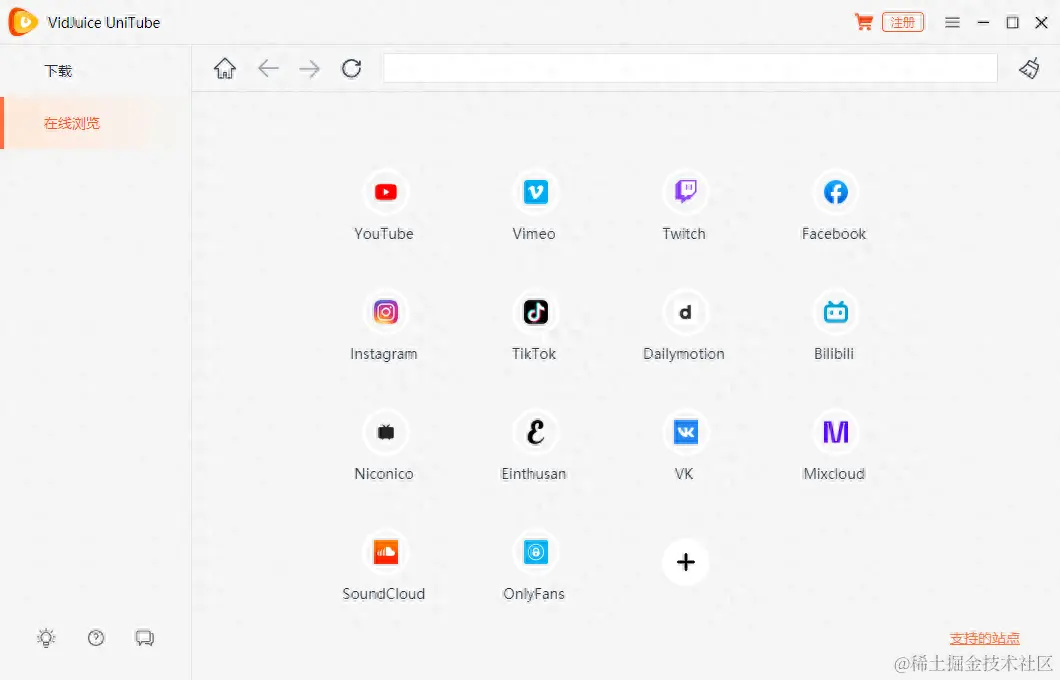Click the Niconico text label
Screen dimensions: 1060x680
pyautogui.click(x=384, y=474)
